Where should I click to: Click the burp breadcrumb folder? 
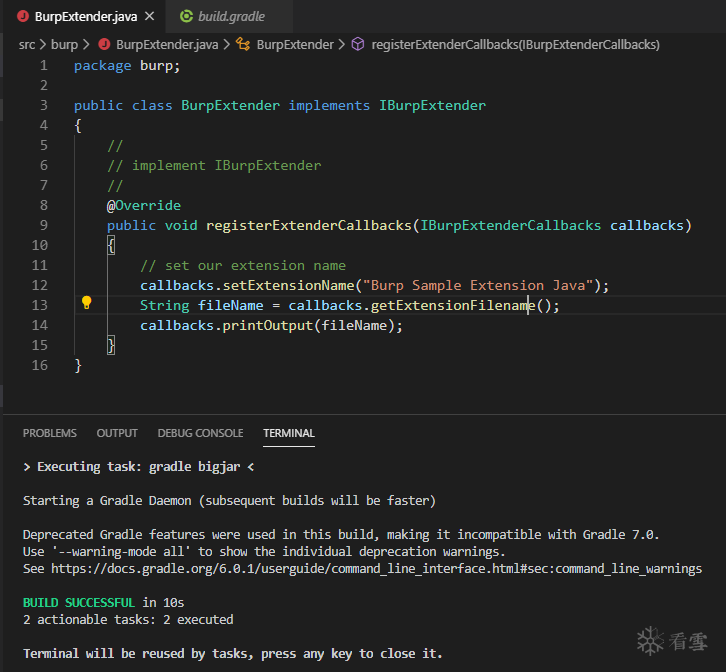(x=64, y=44)
